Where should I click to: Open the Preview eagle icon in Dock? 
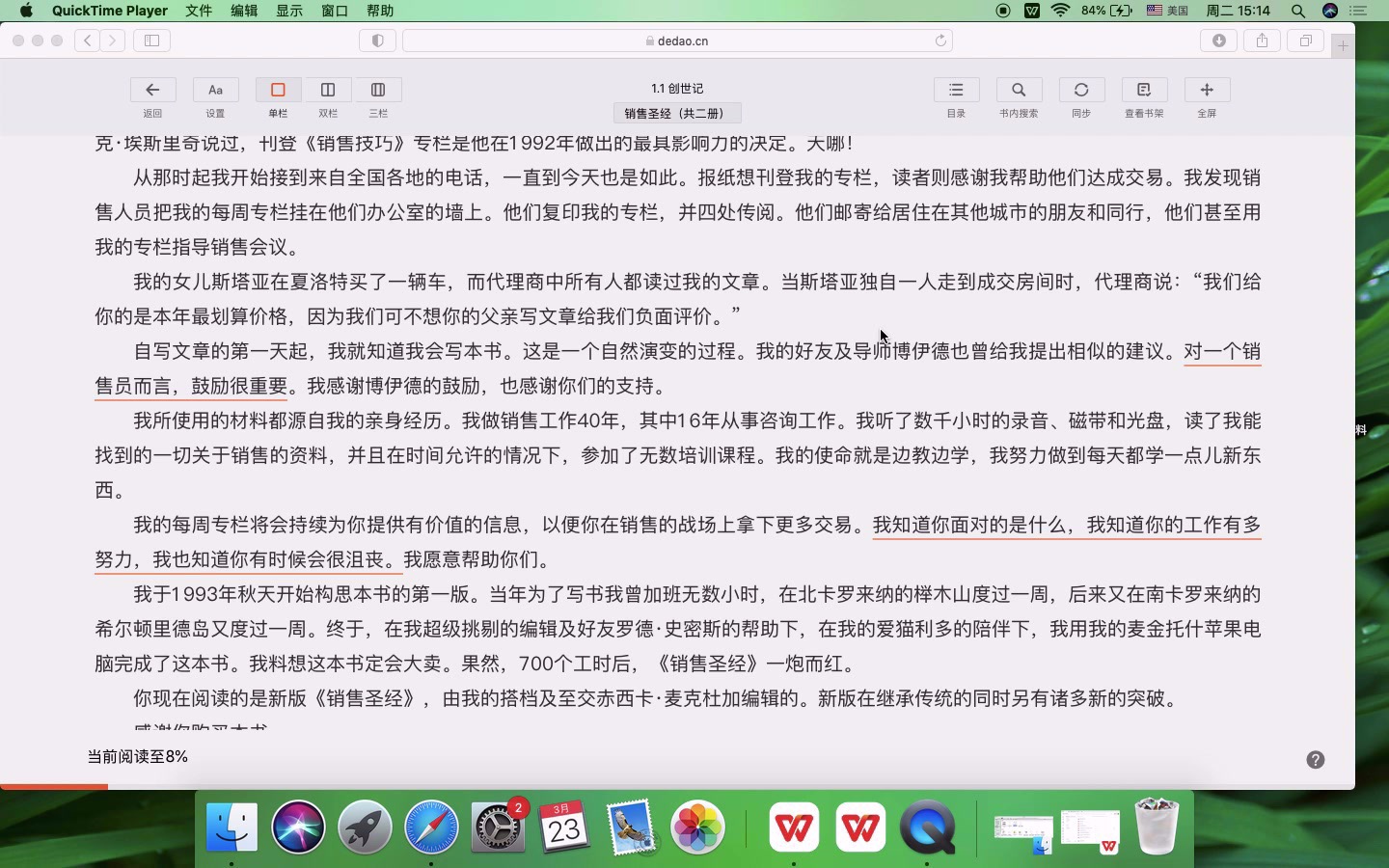coord(631,827)
